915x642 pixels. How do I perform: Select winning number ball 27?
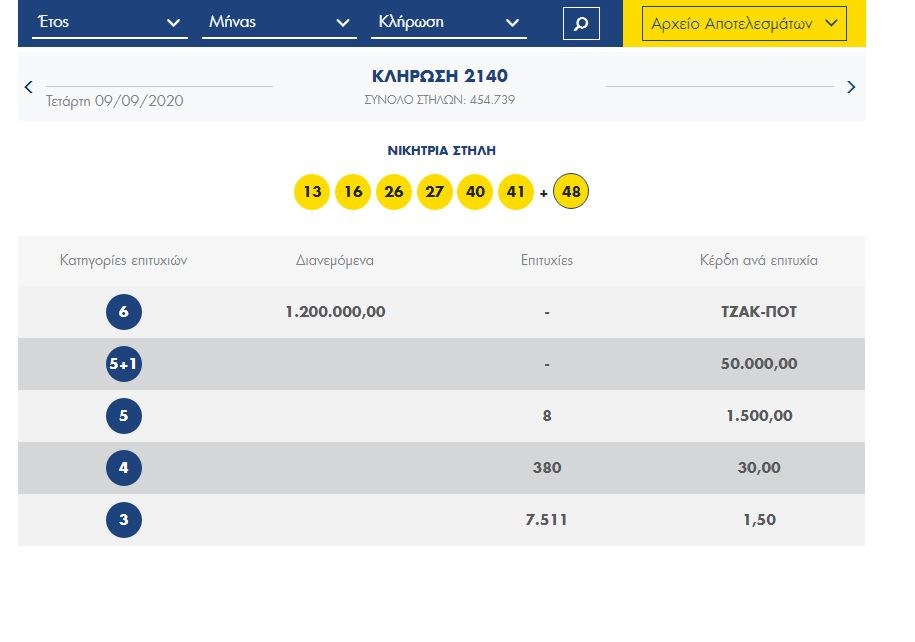tap(434, 192)
